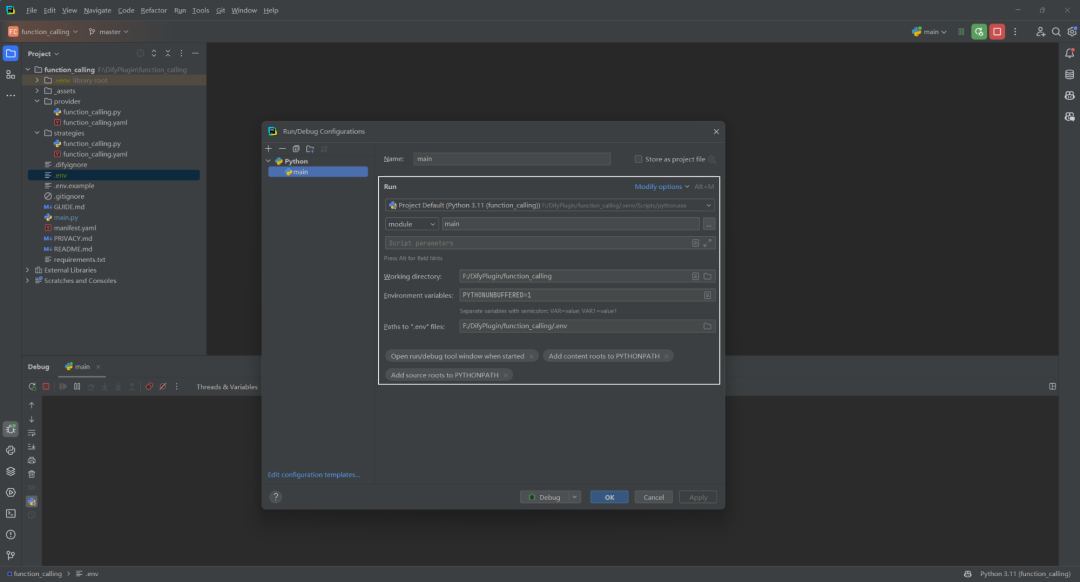Open the Database tool window
This screenshot has width=1080, height=582.
coord(1070,74)
